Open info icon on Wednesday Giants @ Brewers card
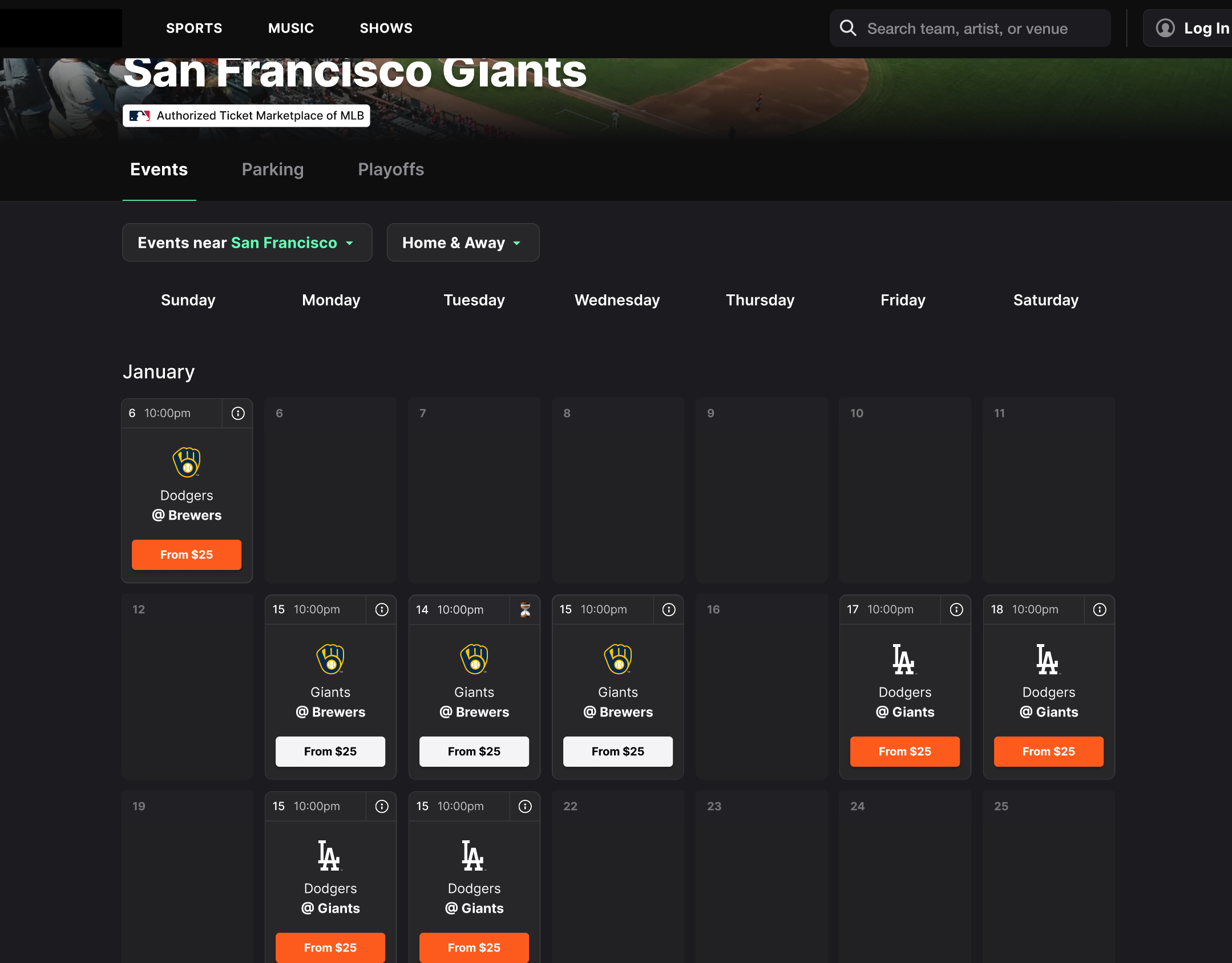Screen dimensions: 1232x963 [x=669, y=609]
